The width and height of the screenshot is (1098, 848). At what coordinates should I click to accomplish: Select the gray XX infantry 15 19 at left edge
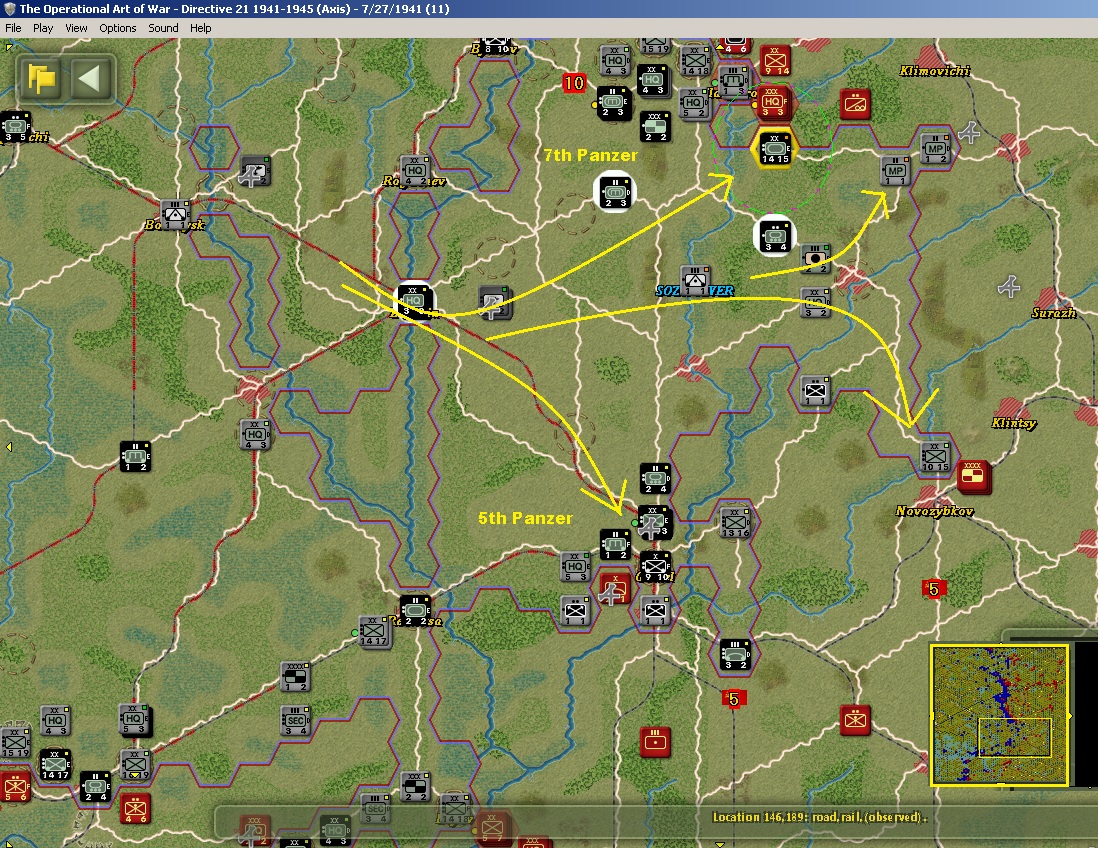click(x=15, y=742)
